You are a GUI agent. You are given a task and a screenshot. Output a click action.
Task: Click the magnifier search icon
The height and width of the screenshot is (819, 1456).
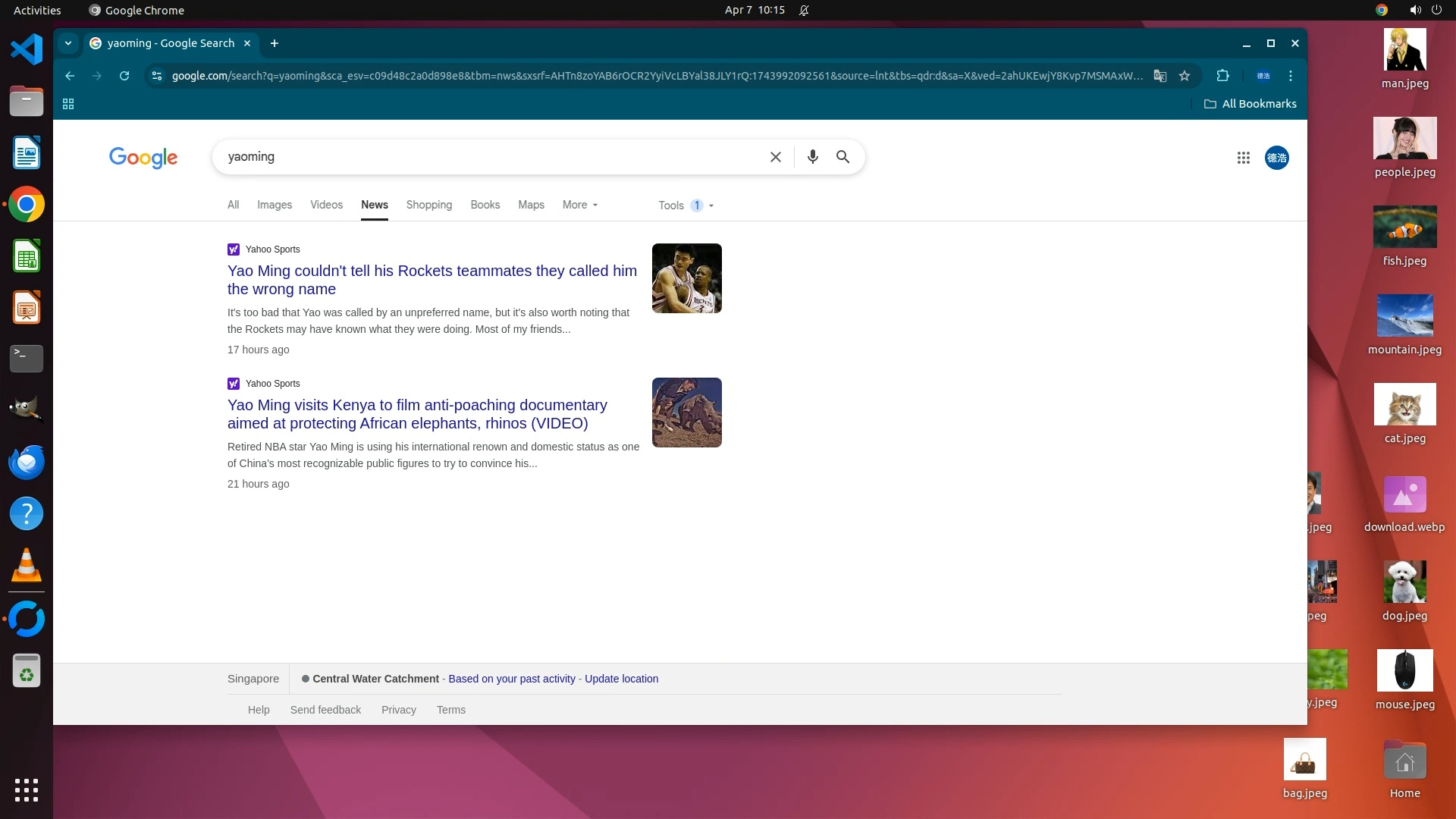click(843, 157)
